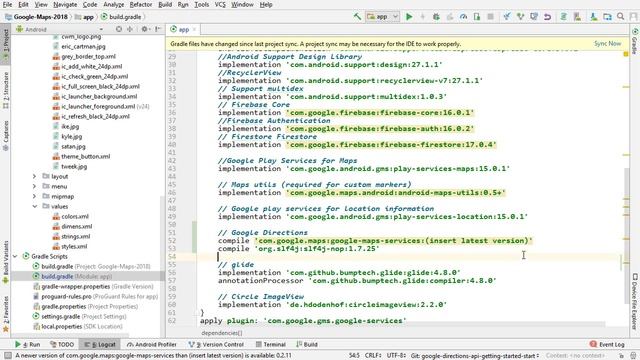Open proguard-rules.pro file
Screen dimensions: 640x360
(95, 296)
